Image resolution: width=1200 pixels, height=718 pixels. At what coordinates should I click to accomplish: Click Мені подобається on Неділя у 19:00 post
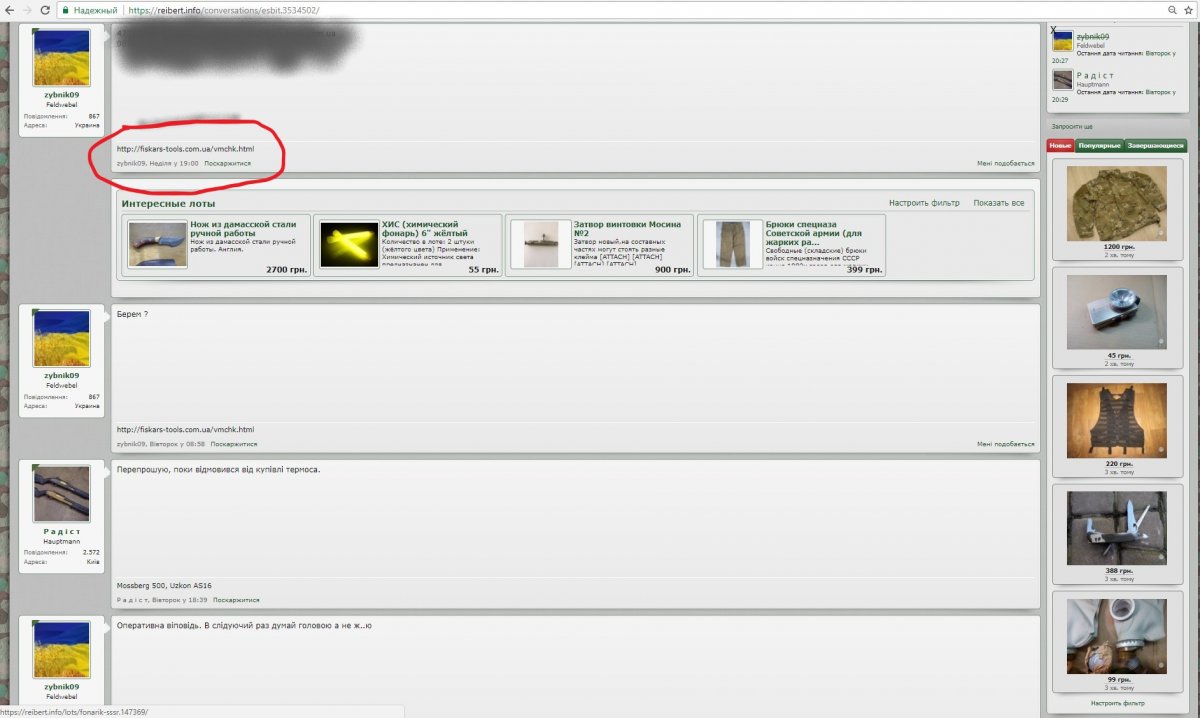coord(1006,163)
